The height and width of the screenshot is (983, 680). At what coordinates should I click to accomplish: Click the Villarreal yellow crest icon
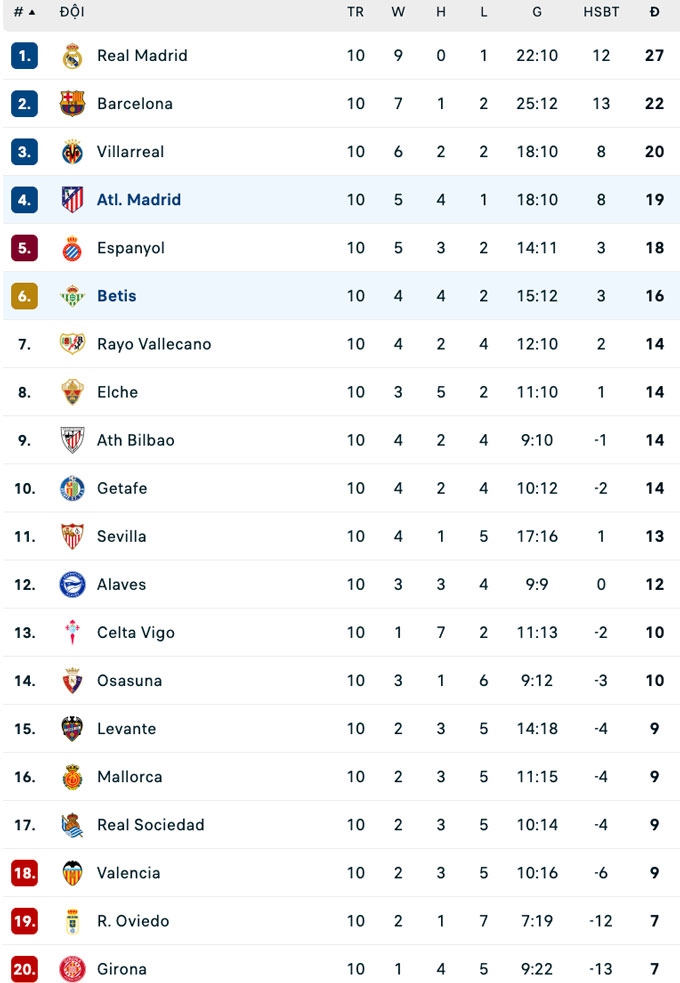click(72, 152)
